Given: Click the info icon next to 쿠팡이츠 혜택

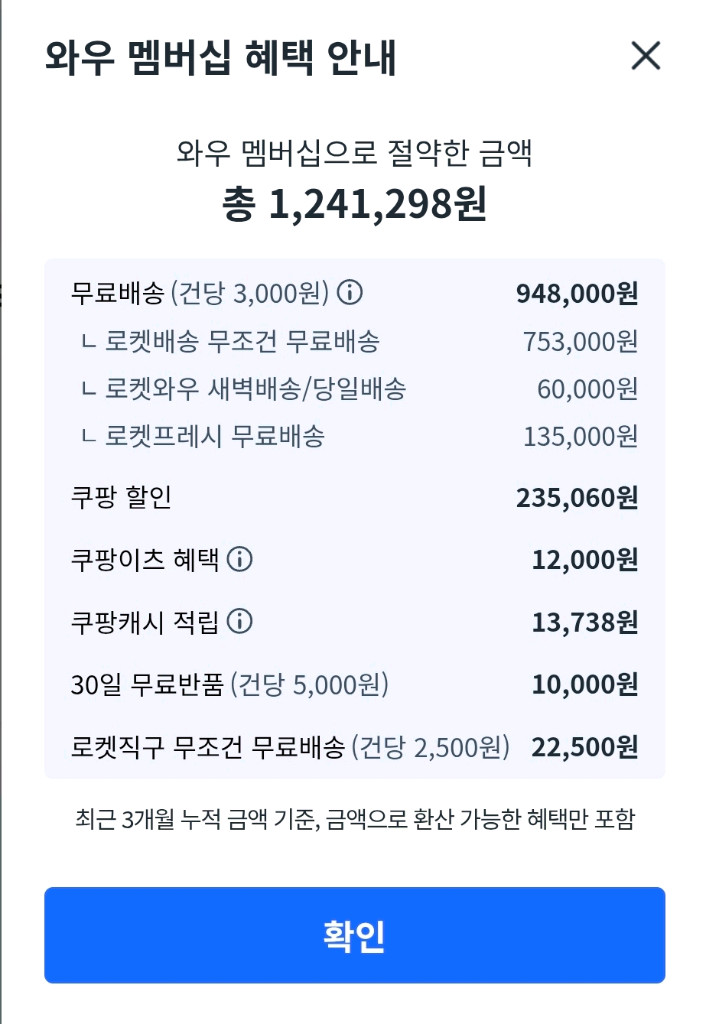Looking at the screenshot, I should pos(243,562).
